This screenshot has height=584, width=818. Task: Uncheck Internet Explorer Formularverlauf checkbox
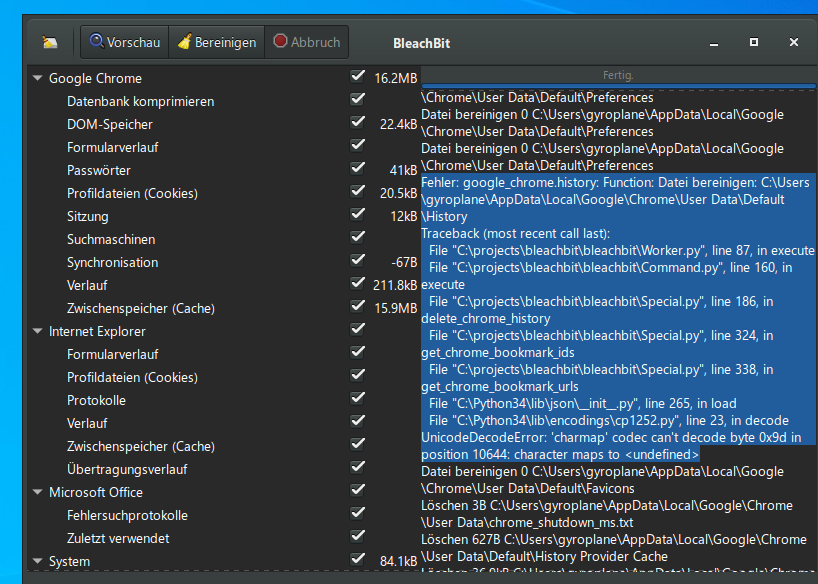[x=357, y=352]
